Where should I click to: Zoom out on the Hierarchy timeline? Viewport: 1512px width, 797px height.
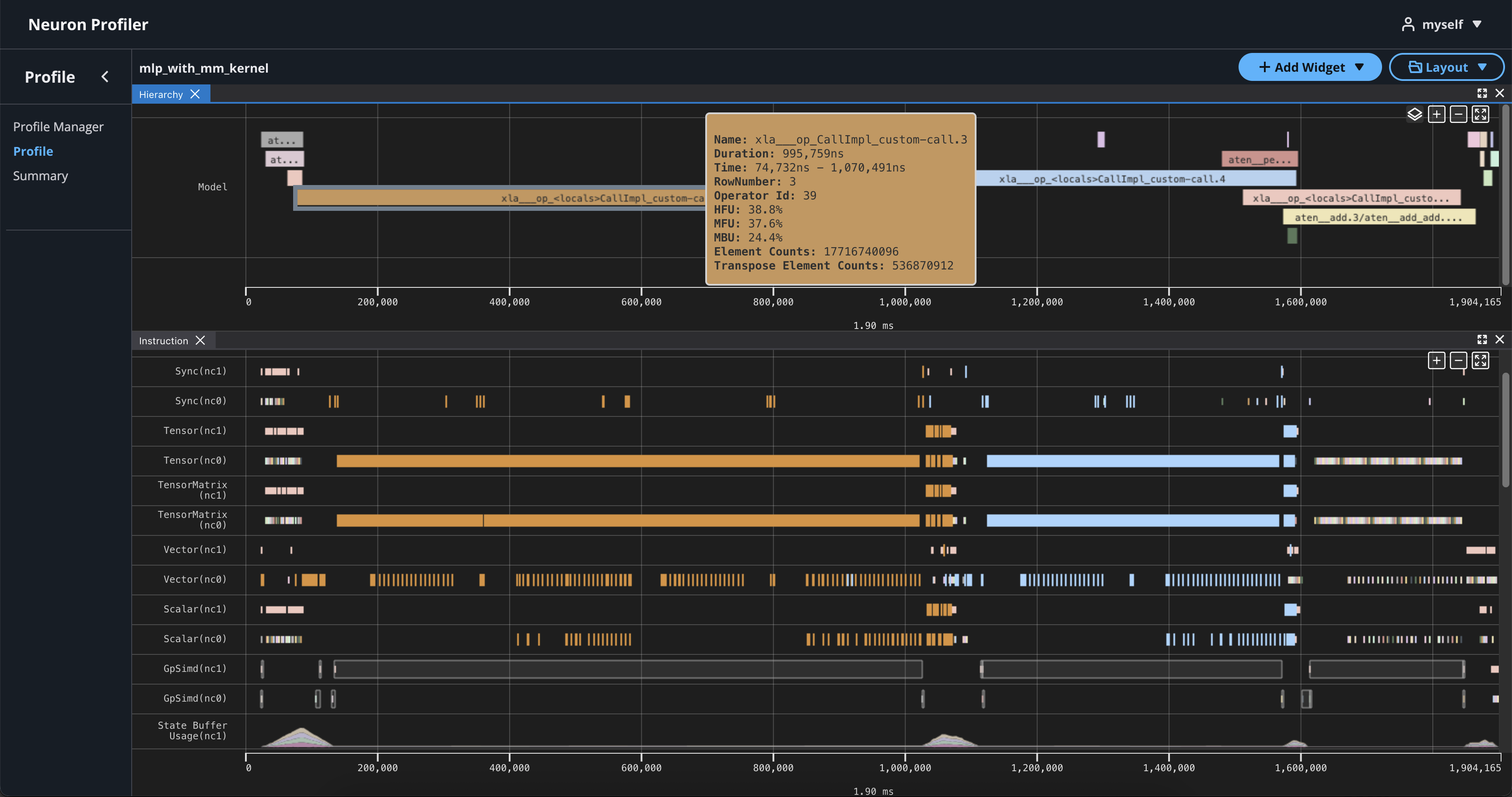coord(1458,115)
